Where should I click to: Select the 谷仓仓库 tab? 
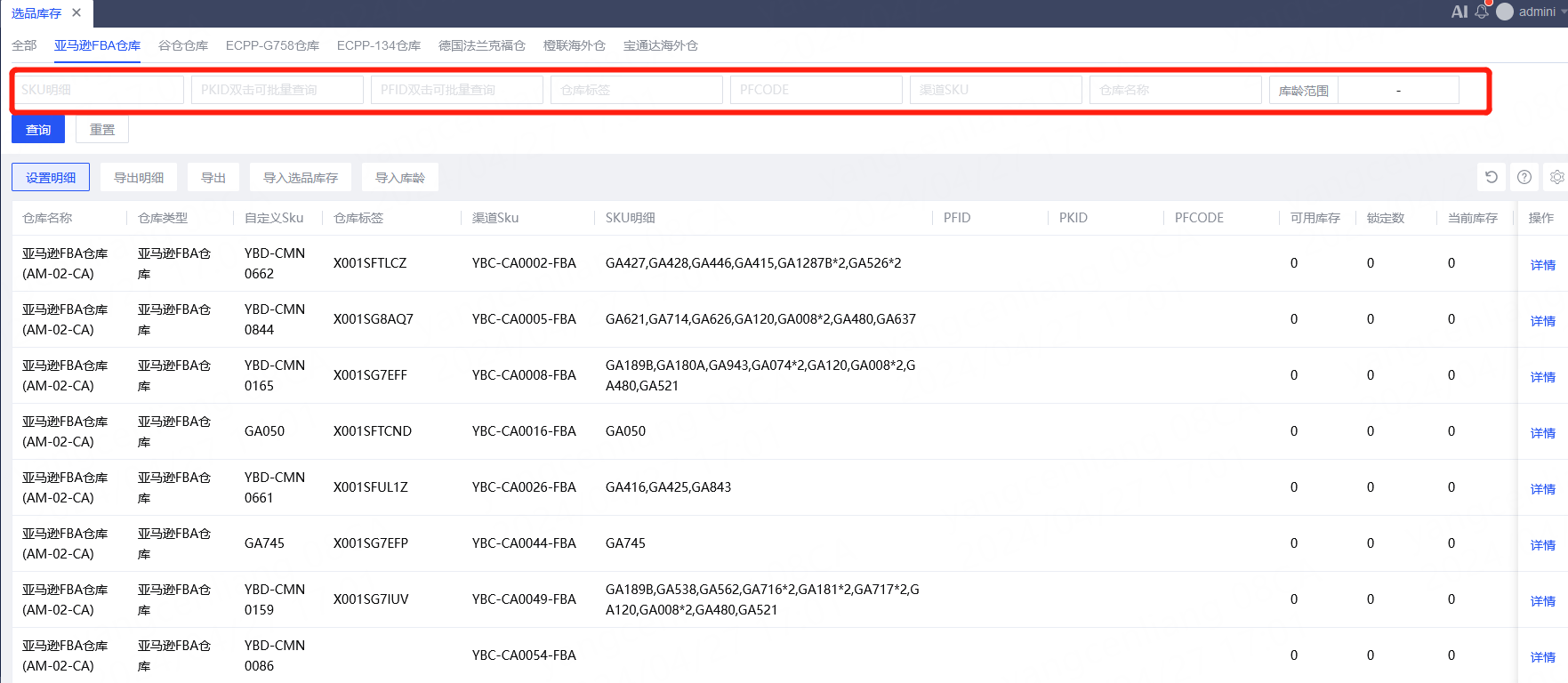pos(183,45)
